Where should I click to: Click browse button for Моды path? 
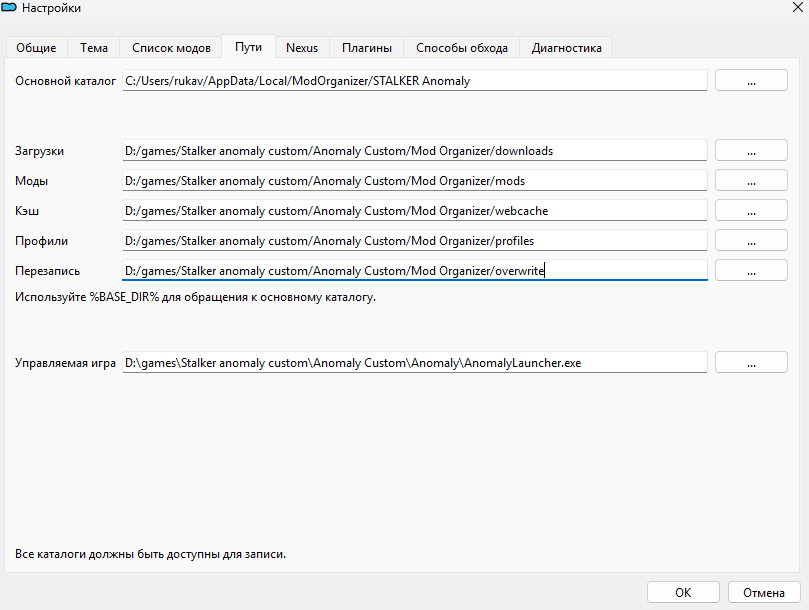[751, 181]
